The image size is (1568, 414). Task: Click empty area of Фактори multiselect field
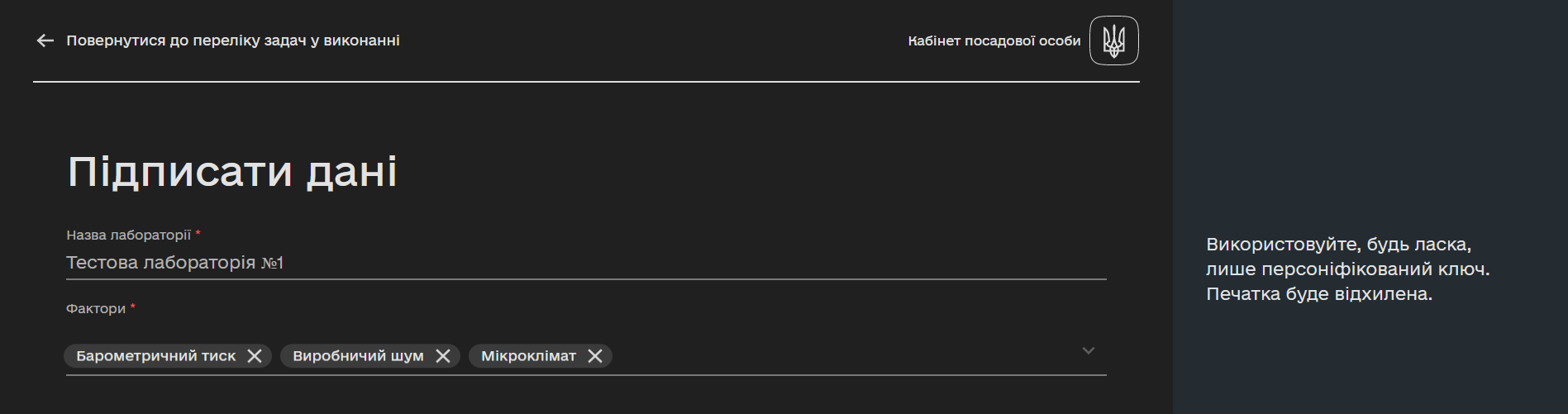(x=843, y=356)
